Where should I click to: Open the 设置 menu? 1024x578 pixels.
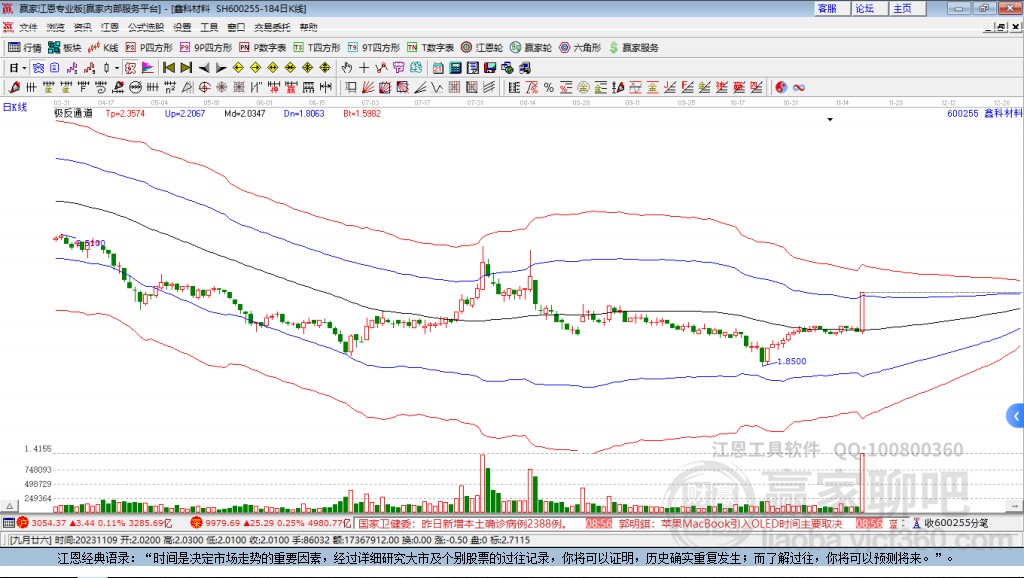click(182, 27)
